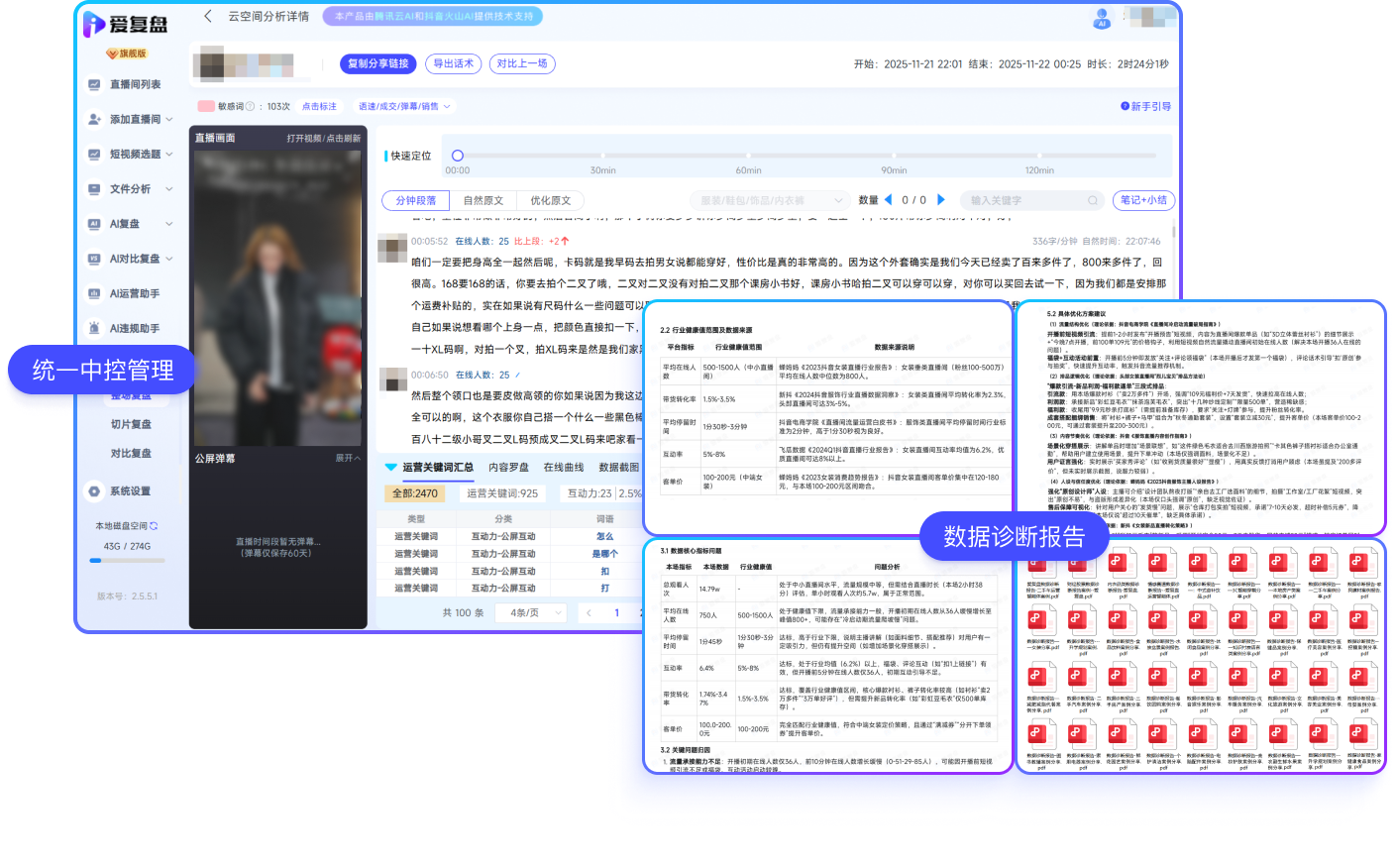Open the 语速/成交/弹幕/销售 dropdown
Image resolution: width=1395 pixels, height=868 pixels.
pos(404,106)
